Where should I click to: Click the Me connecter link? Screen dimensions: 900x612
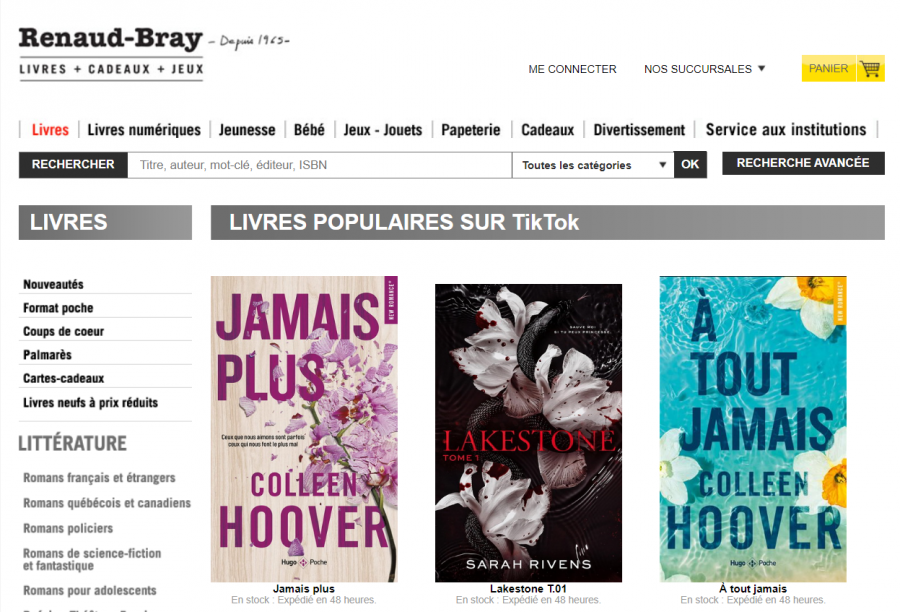click(572, 69)
